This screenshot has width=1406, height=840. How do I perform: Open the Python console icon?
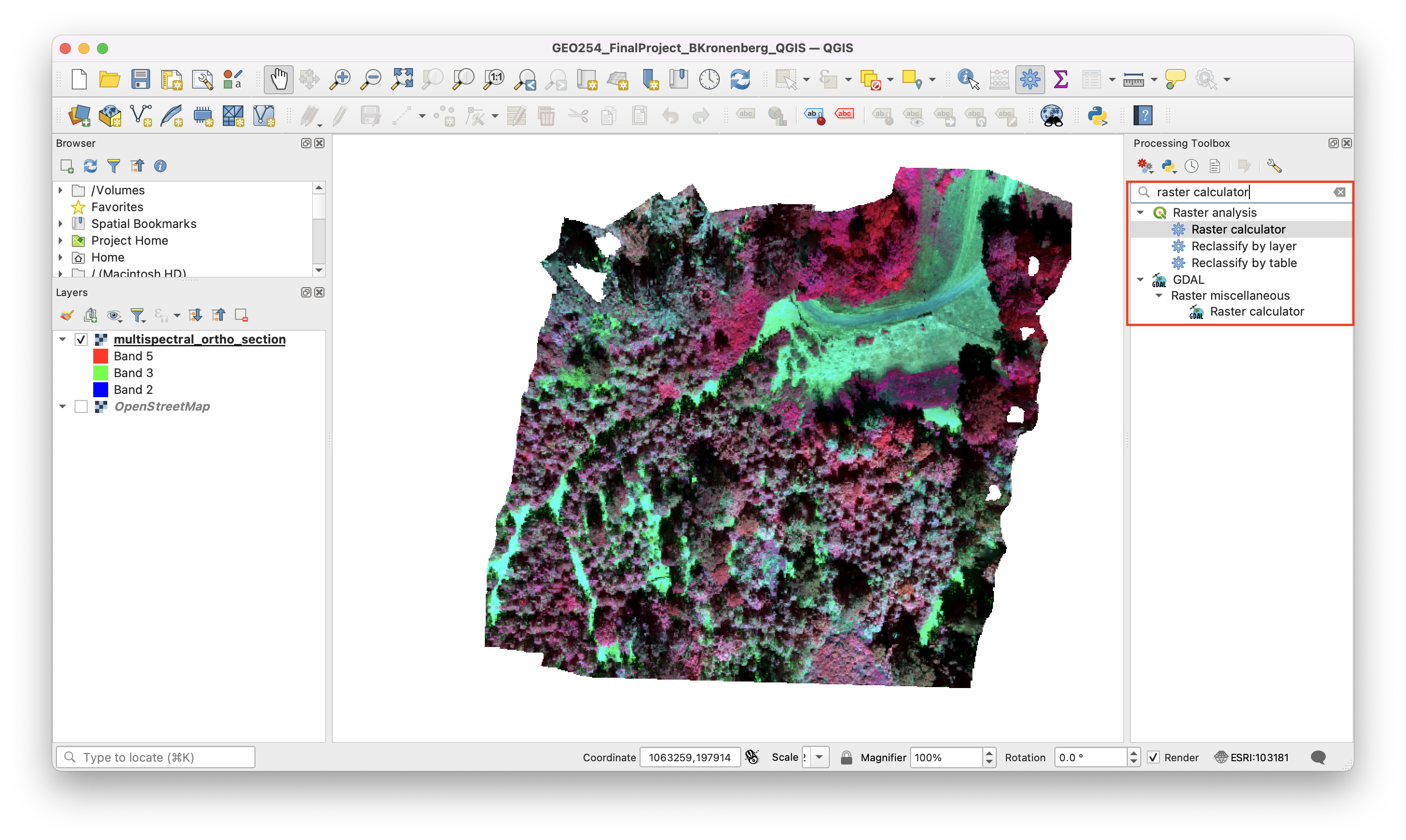(x=1097, y=116)
